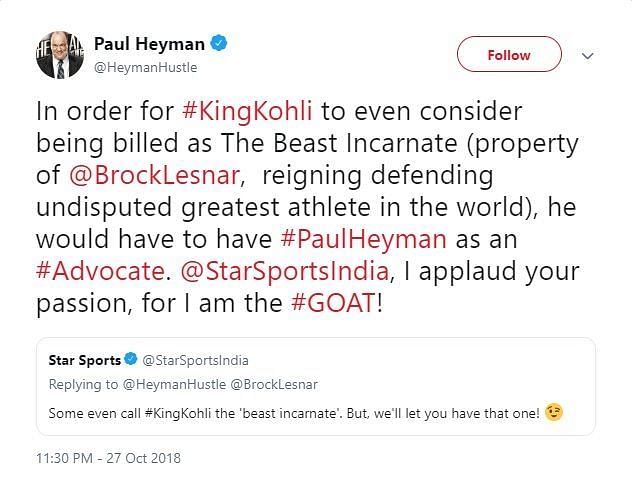Click Paul Heyman's profile avatar
Viewport: 632px width, 478px height.
click(x=60, y=55)
